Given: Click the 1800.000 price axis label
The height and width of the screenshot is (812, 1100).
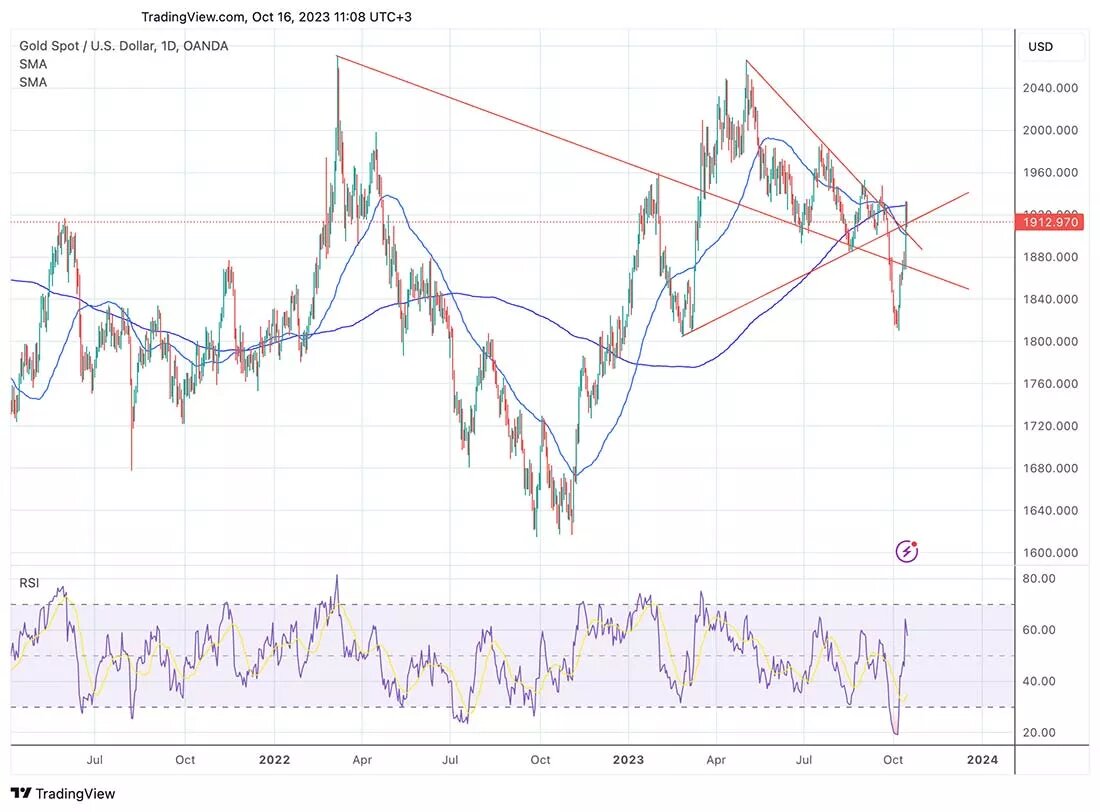Looking at the screenshot, I should [1050, 341].
